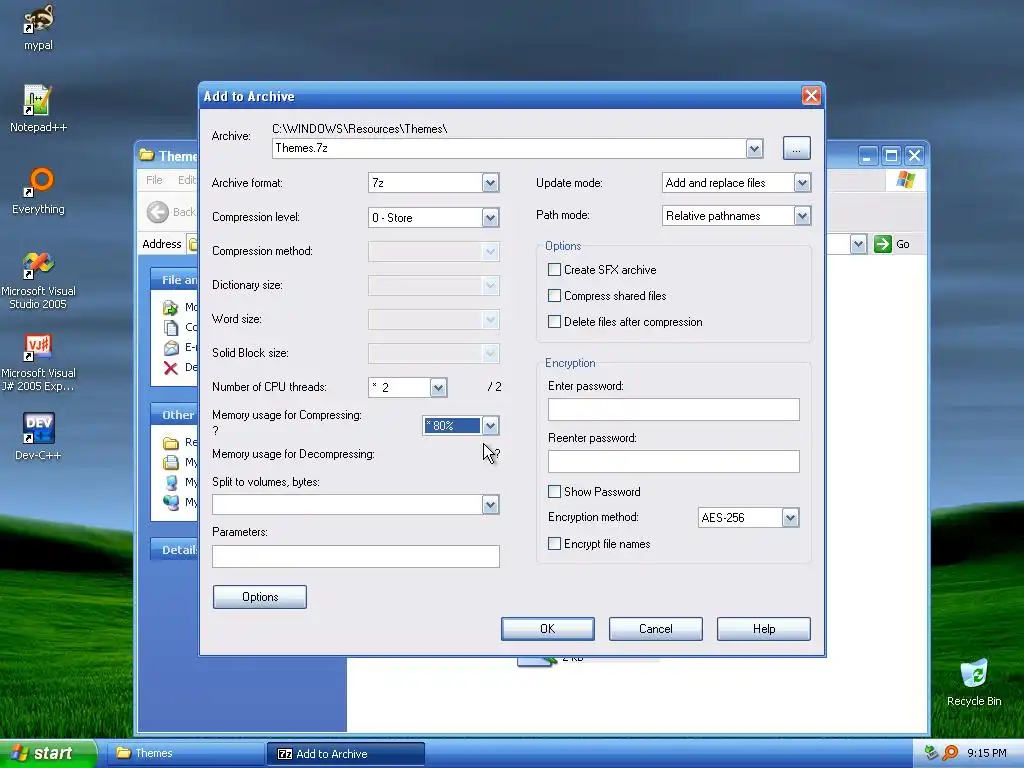Expand address bar dropdown in Themes window
The height and width of the screenshot is (768, 1024).
pos(858,244)
